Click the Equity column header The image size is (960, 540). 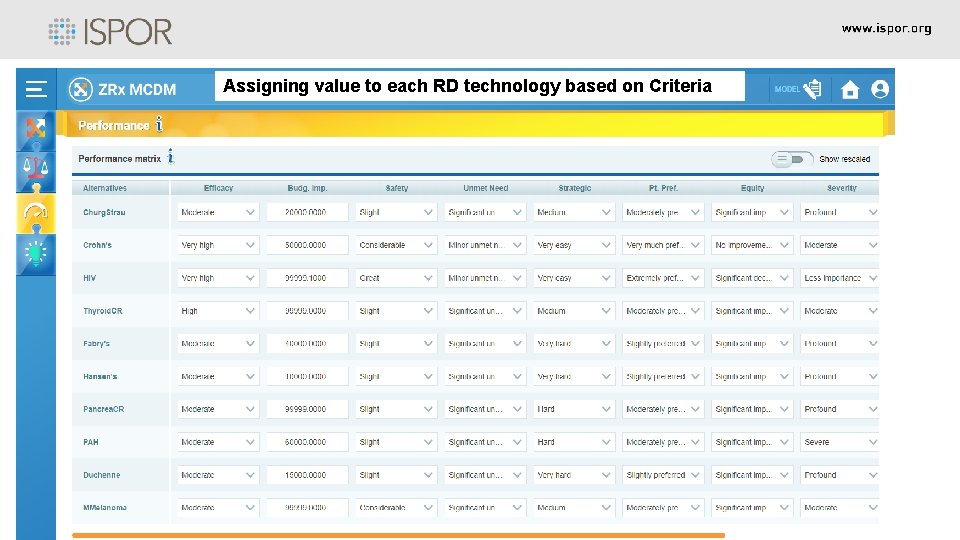pyautogui.click(x=752, y=188)
